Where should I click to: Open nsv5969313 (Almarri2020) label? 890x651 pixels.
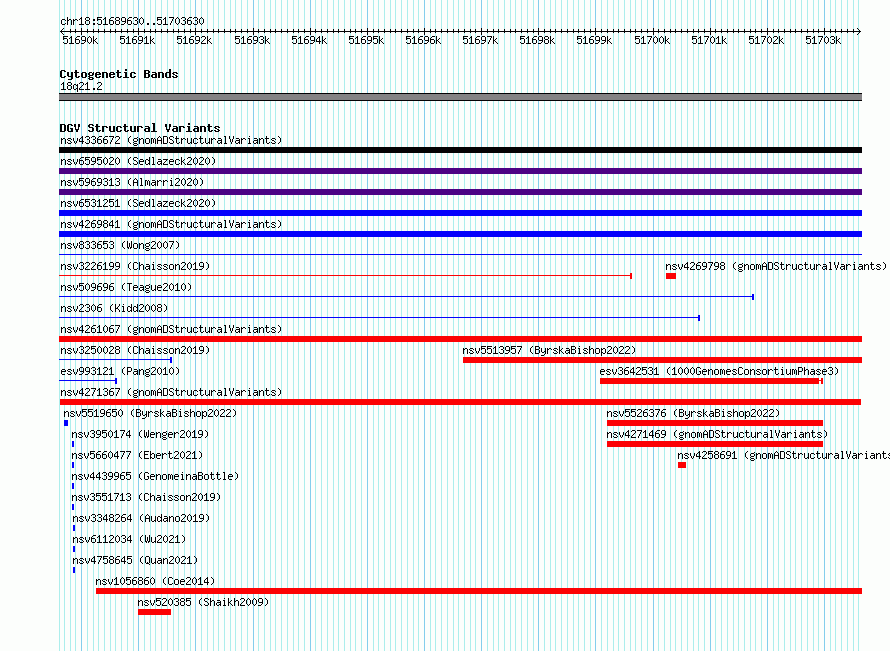pos(132,182)
